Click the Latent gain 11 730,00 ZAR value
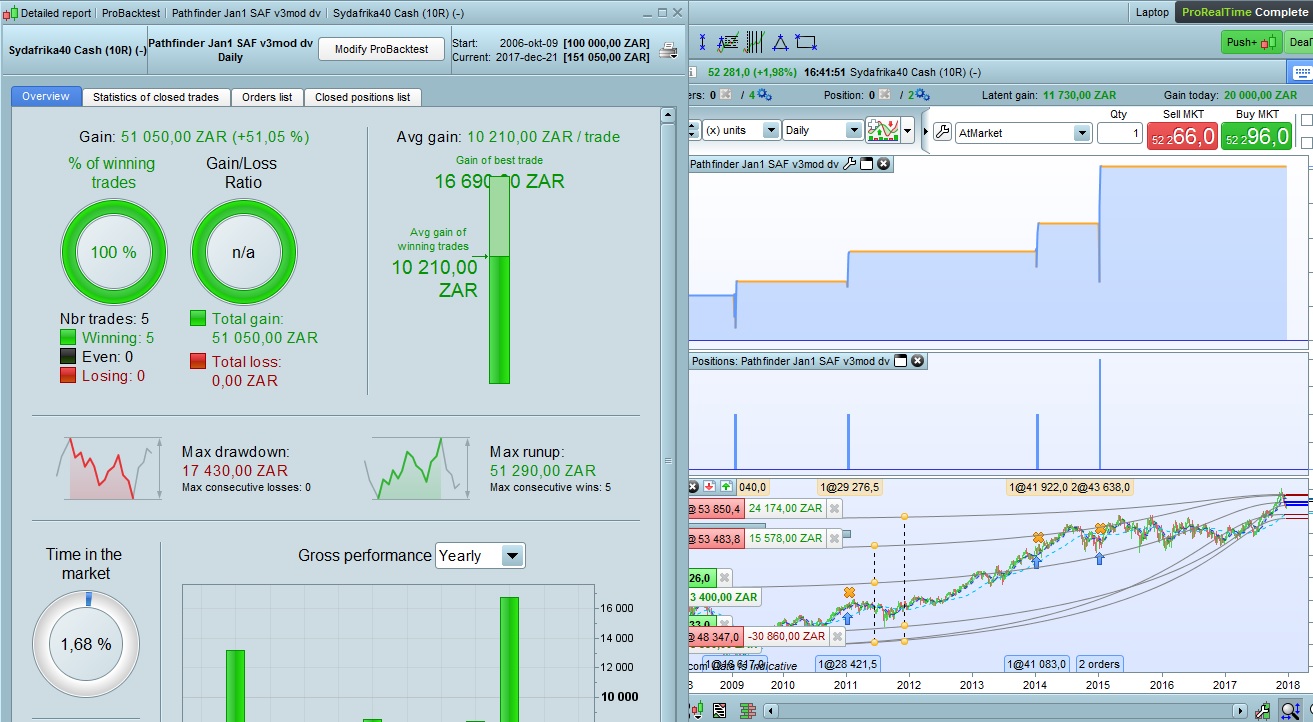The width and height of the screenshot is (1313, 722). coord(1079,95)
